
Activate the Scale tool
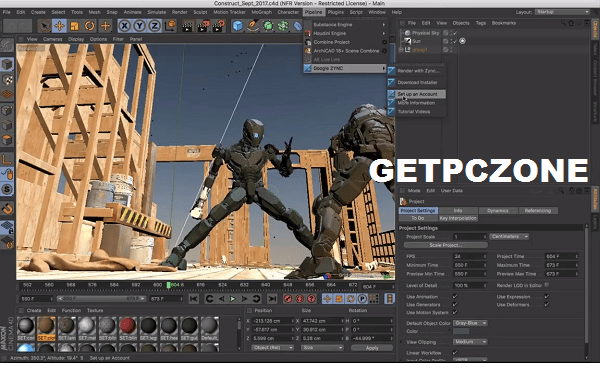(x=74, y=26)
